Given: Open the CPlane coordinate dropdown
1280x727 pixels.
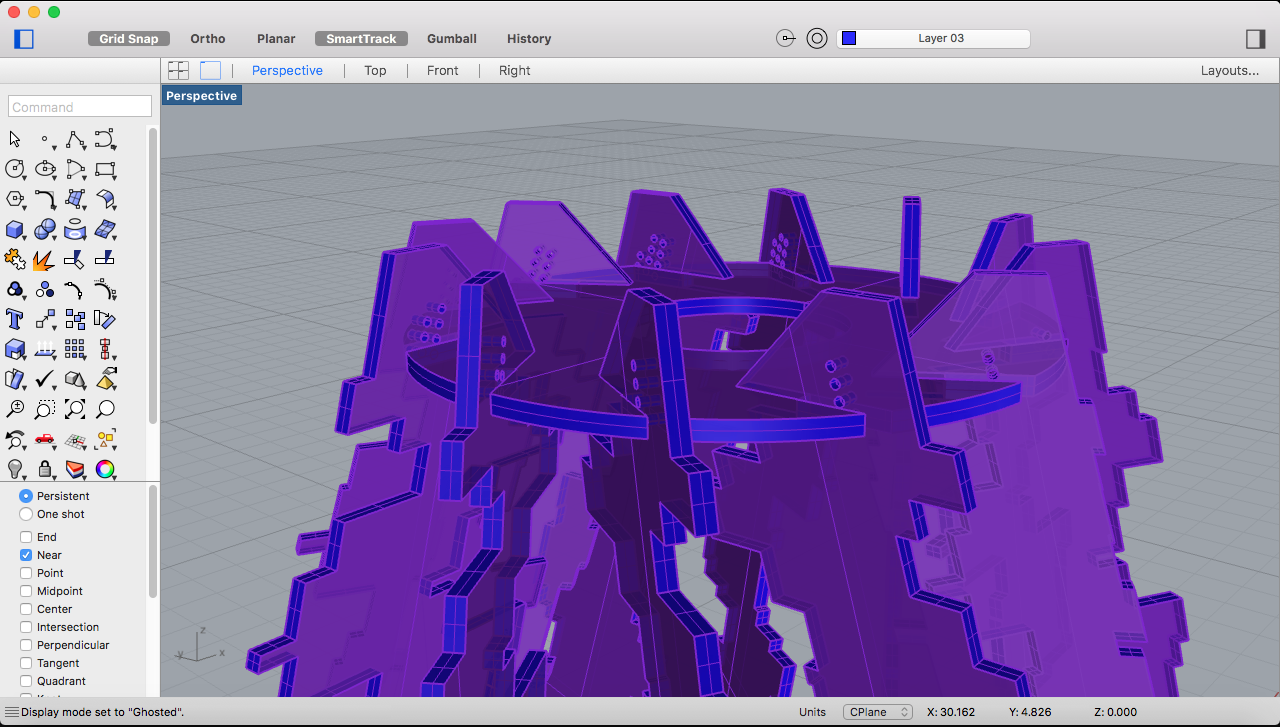Looking at the screenshot, I should 878,712.
